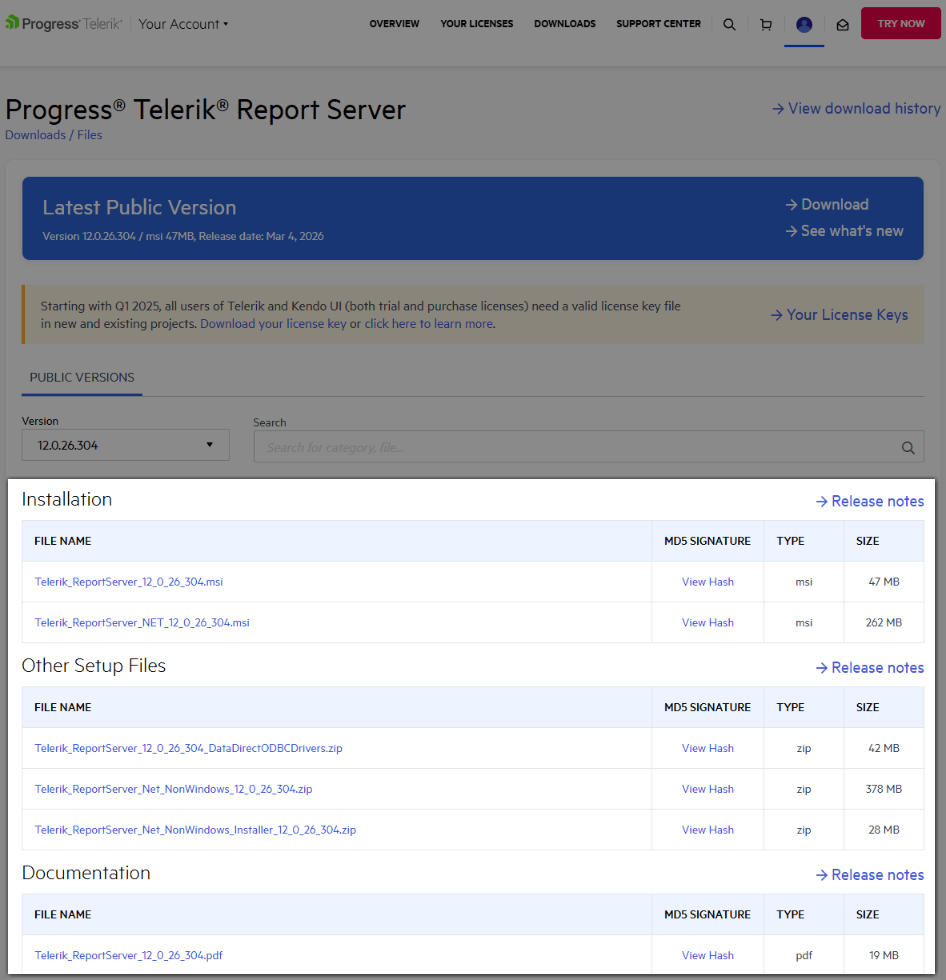Click the magnifier icon in the file search field

(908, 447)
